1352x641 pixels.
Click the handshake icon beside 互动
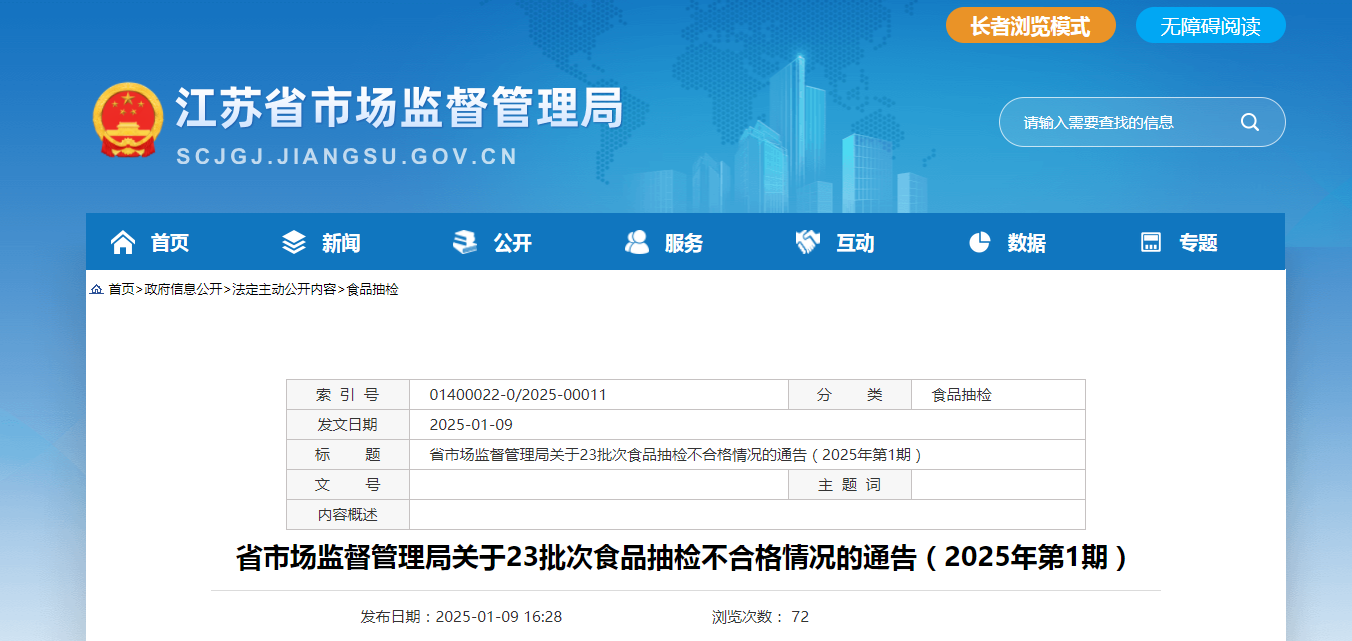tap(808, 242)
